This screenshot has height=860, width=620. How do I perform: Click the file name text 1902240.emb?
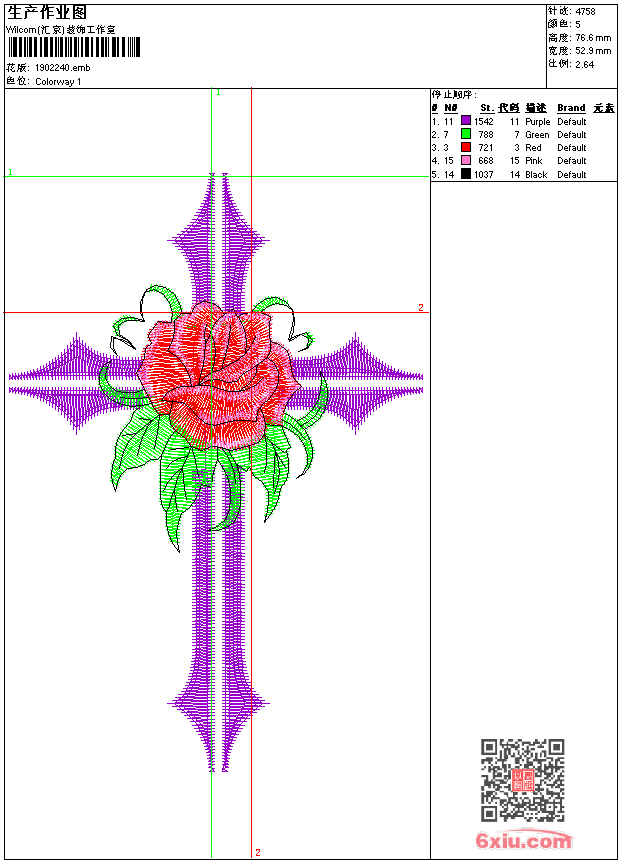click(x=63, y=68)
